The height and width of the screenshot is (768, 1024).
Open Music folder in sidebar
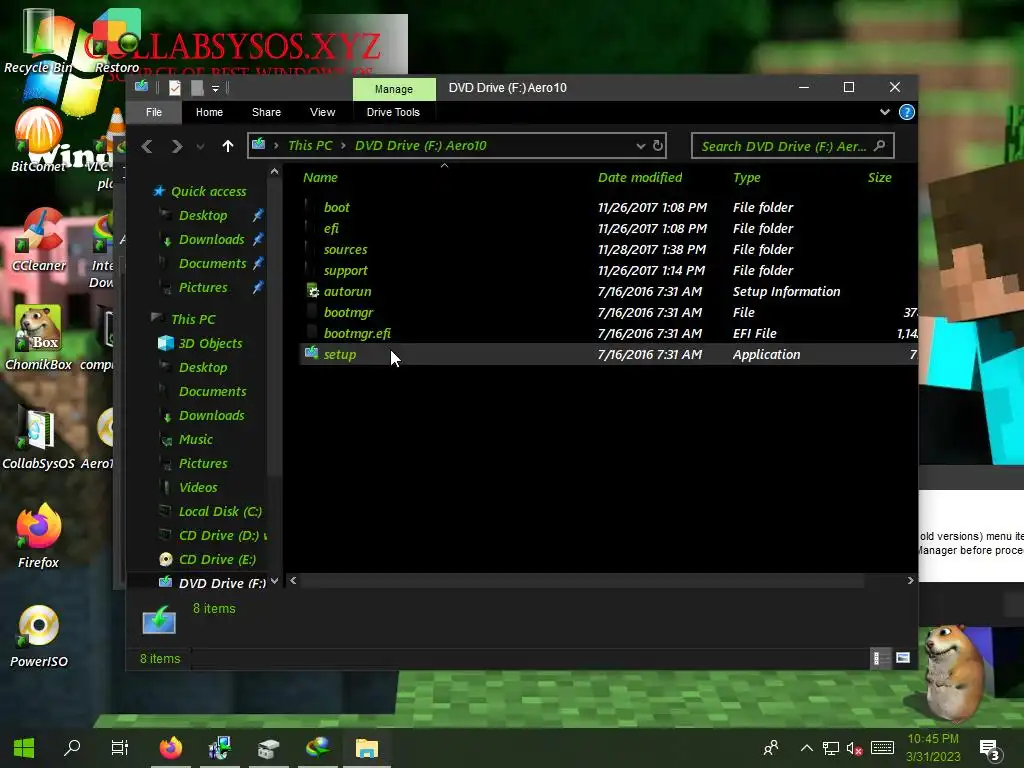point(195,440)
